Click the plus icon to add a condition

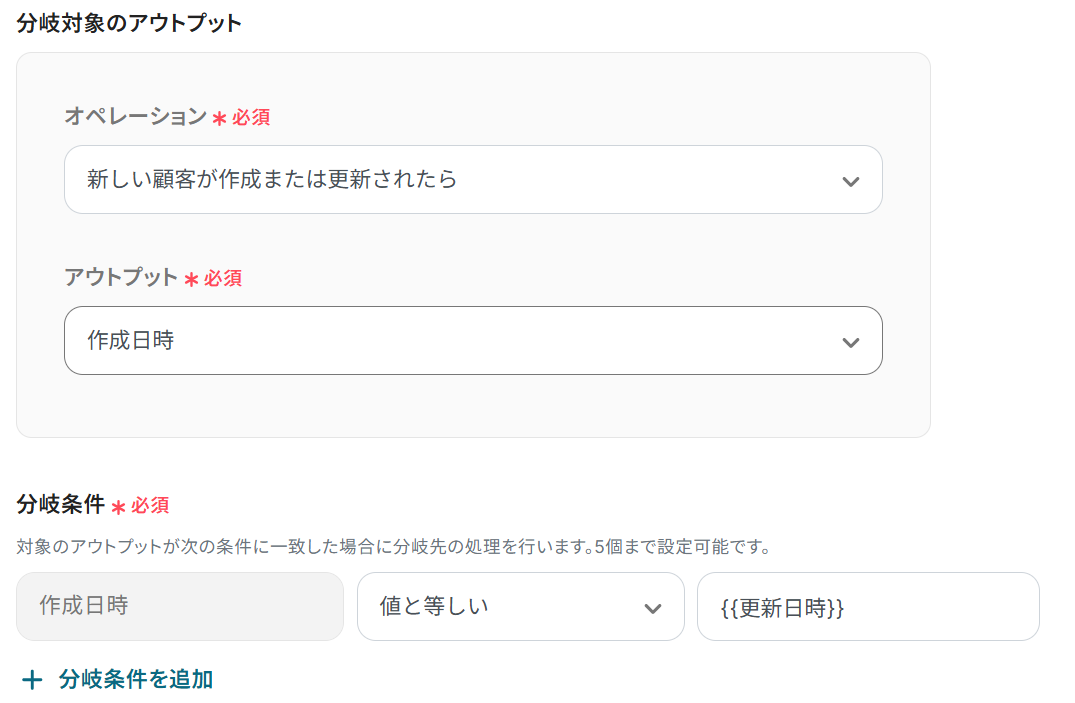pyautogui.click(x=32, y=680)
